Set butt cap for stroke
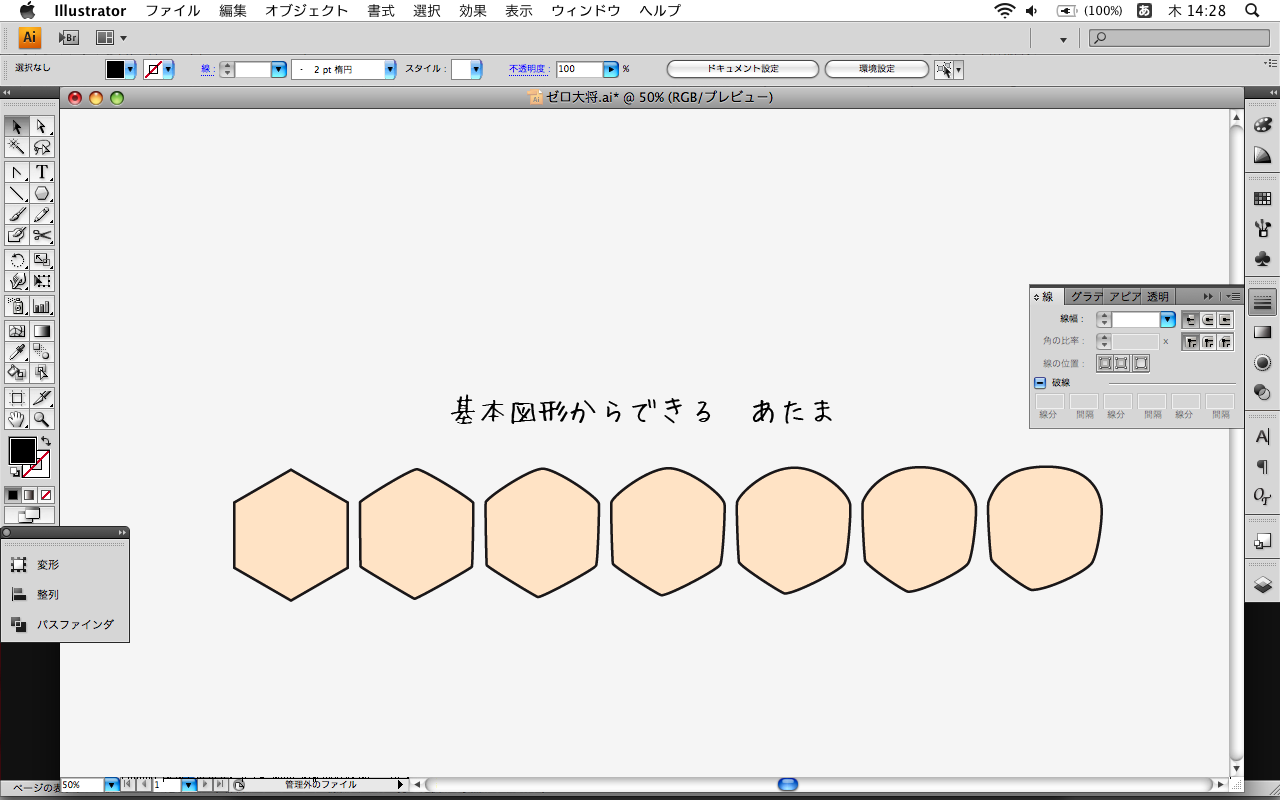The height and width of the screenshot is (800, 1280). (1190, 320)
